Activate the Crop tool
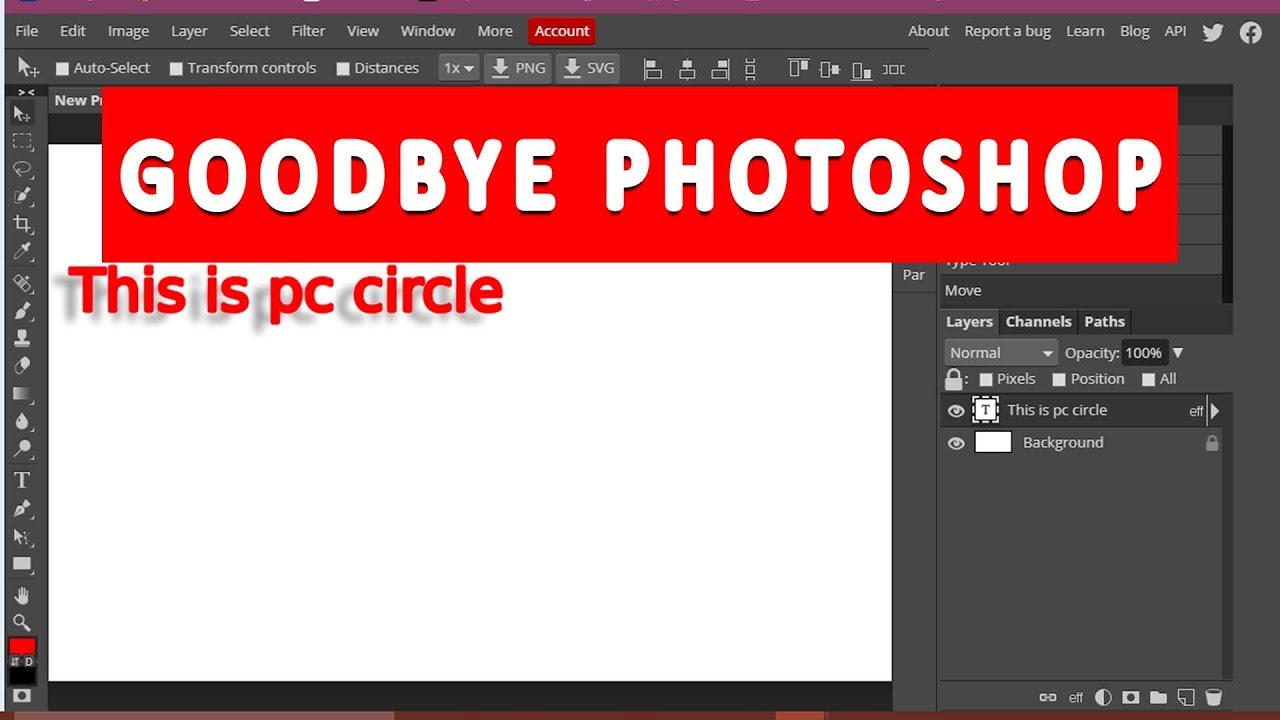 pyautogui.click(x=22, y=225)
